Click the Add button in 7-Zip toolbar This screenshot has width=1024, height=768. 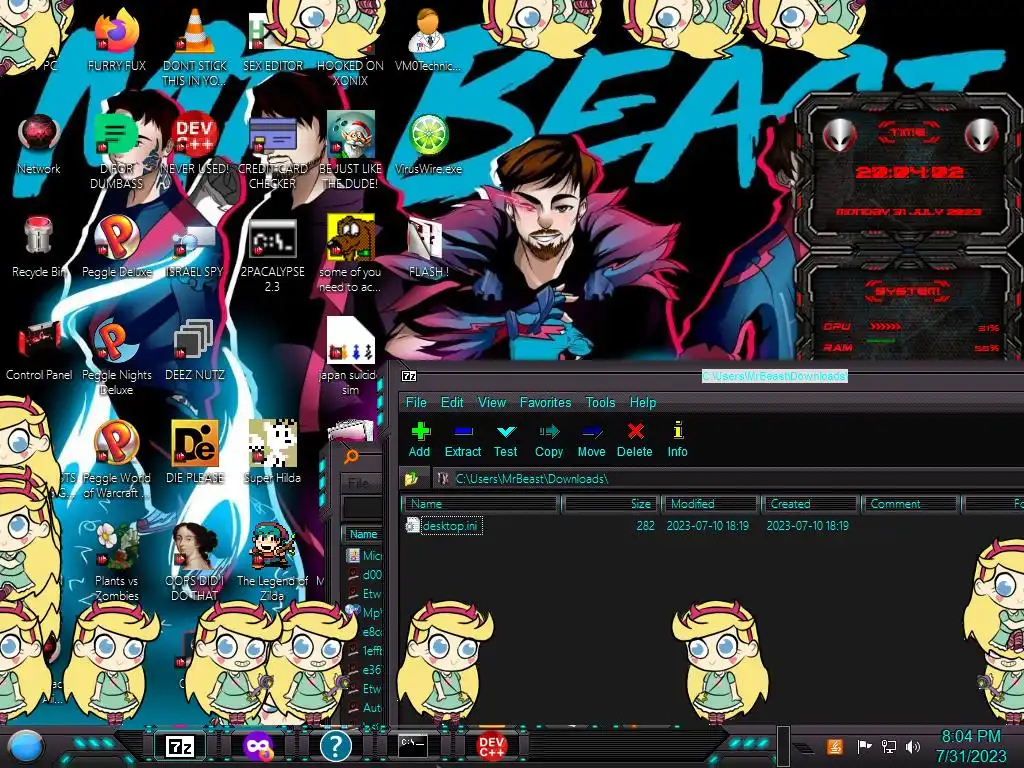click(420, 440)
